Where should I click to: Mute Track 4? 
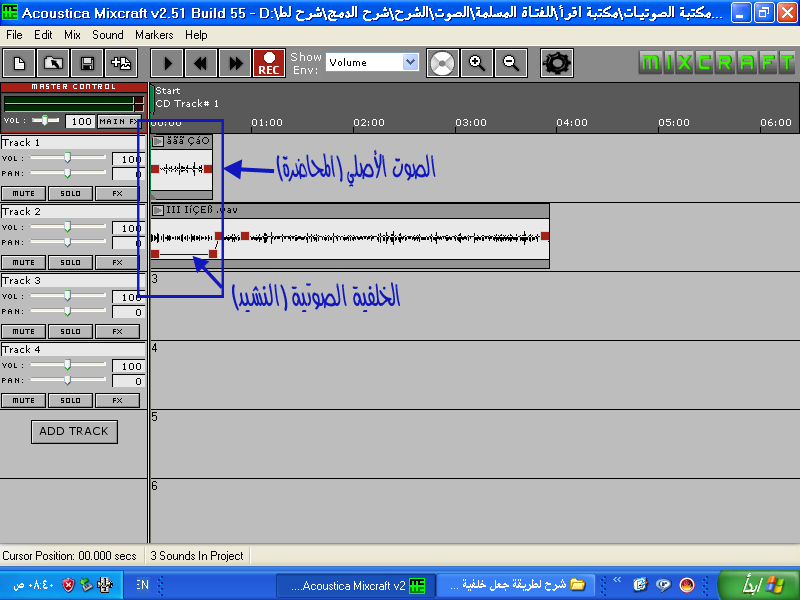coord(23,401)
